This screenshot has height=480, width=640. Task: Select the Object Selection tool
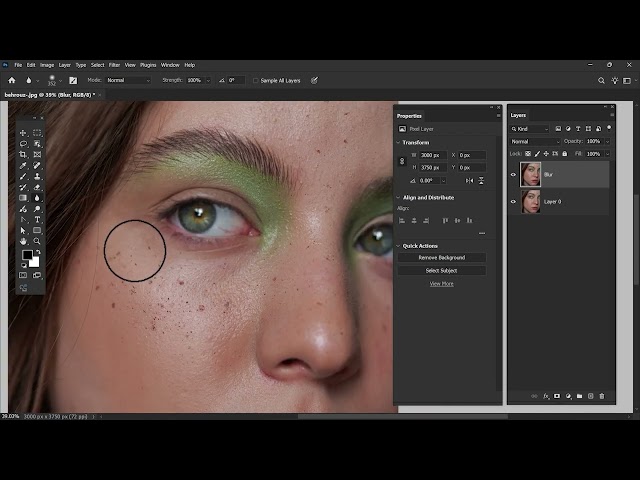[x=37, y=144]
